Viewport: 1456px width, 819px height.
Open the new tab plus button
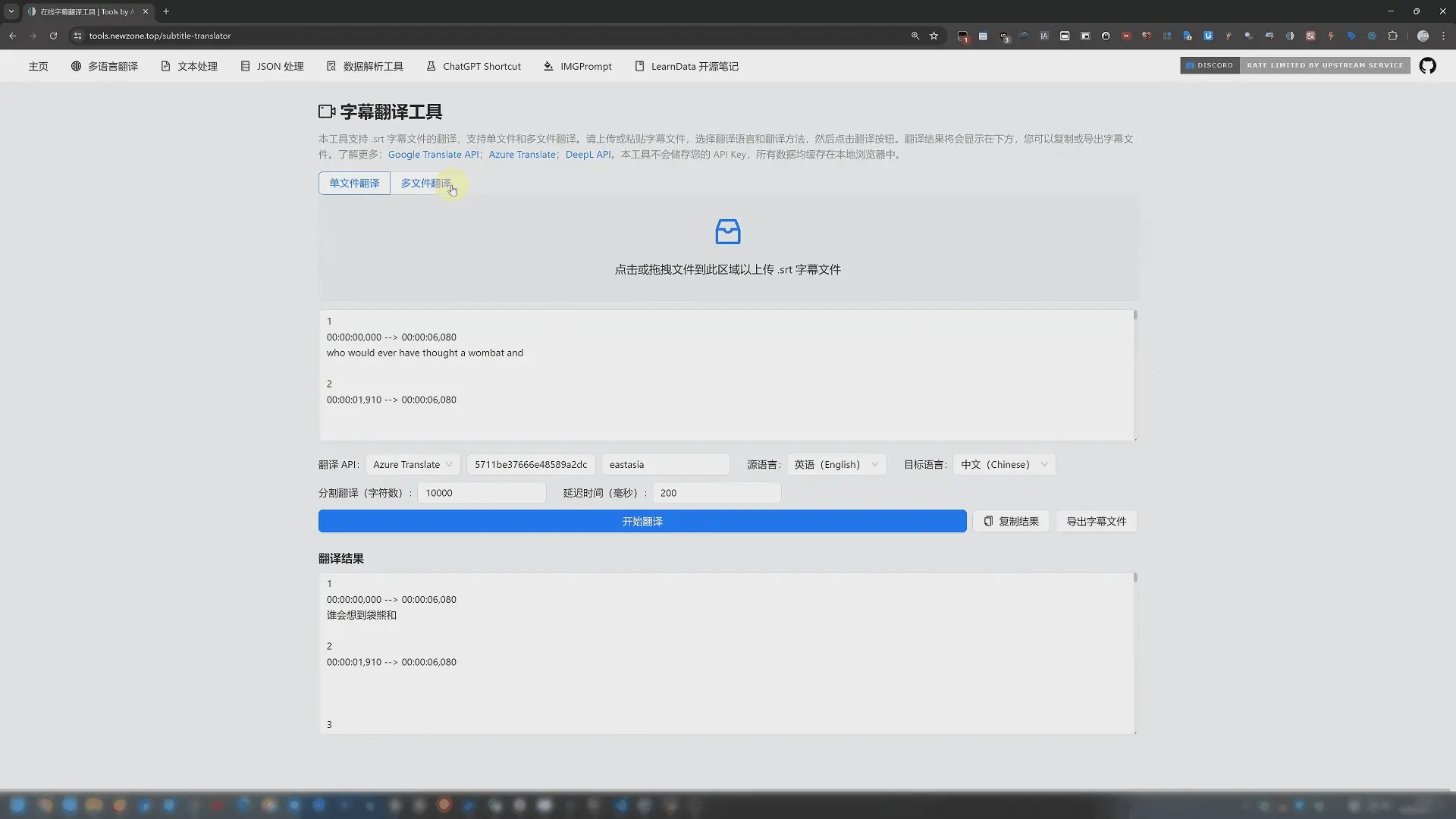pos(166,11)
